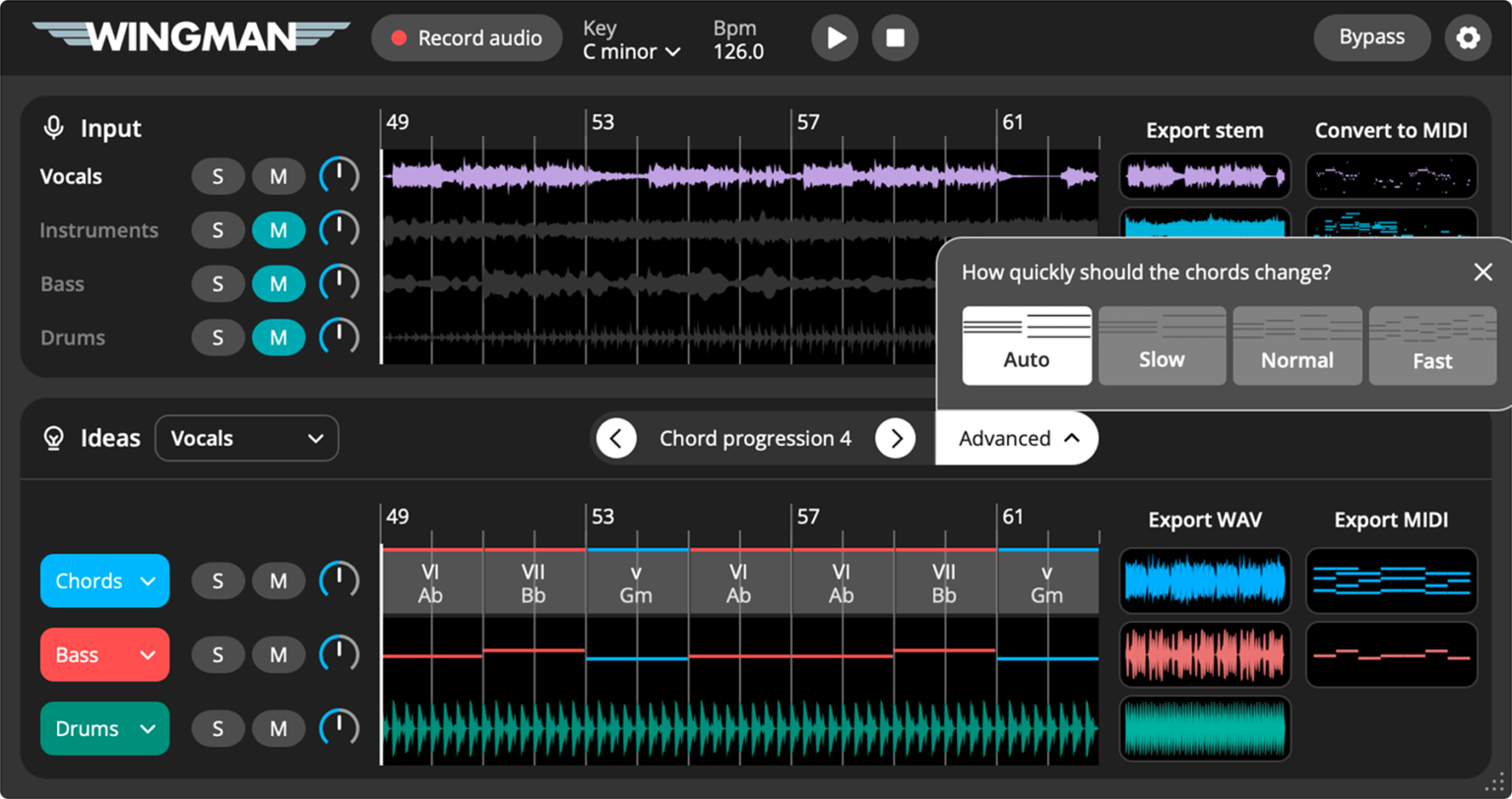Image resolution: width=1512 pixels, height=799 pixels.
Task: Export Chords WAV waveform
Action: click(1205, 581)
